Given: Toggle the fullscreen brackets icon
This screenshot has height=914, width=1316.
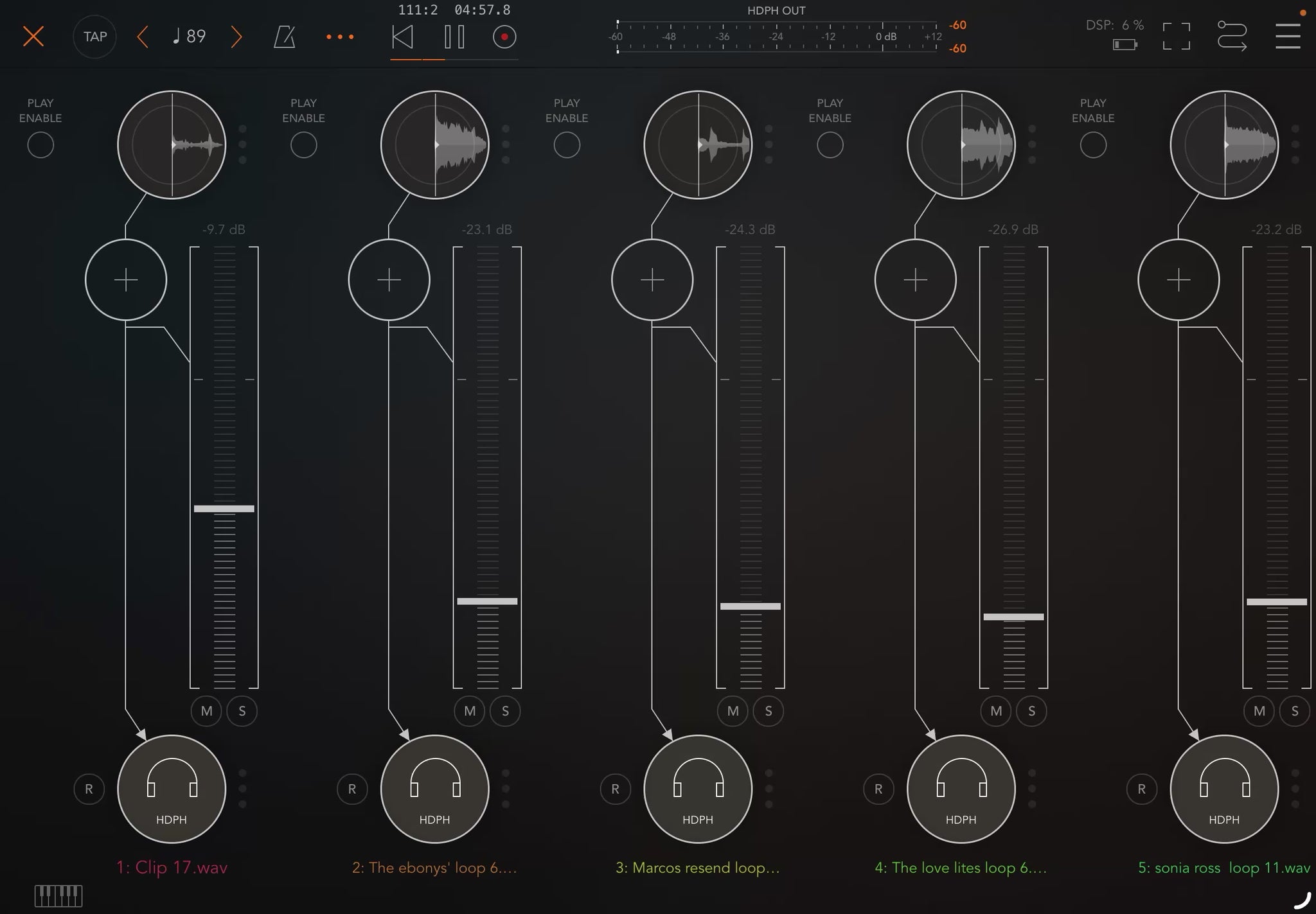Looking at the screenshot, I should (1176, 36).
